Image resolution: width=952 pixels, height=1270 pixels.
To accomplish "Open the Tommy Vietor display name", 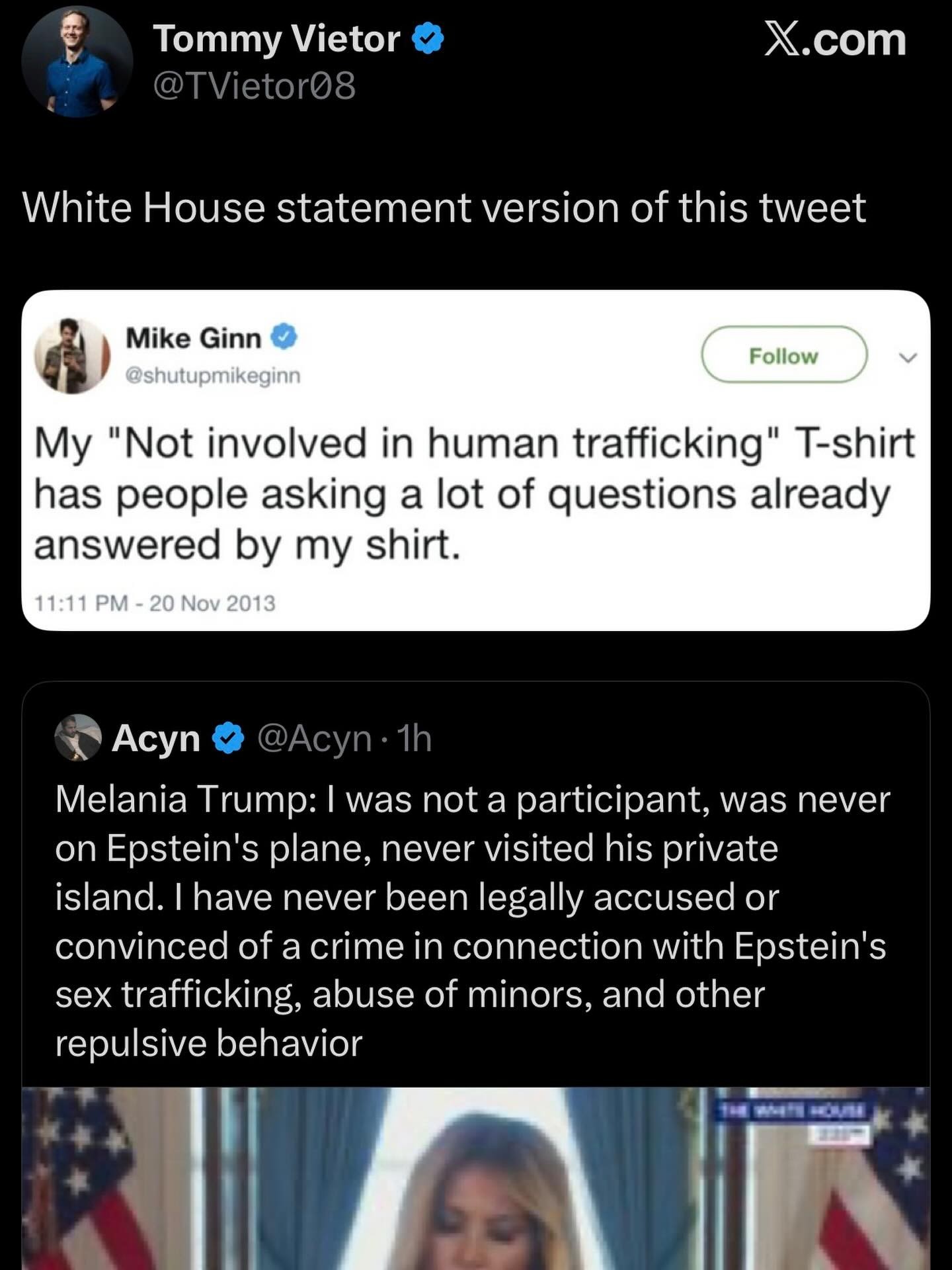I will pyautogui.click(x=276, y=39).
